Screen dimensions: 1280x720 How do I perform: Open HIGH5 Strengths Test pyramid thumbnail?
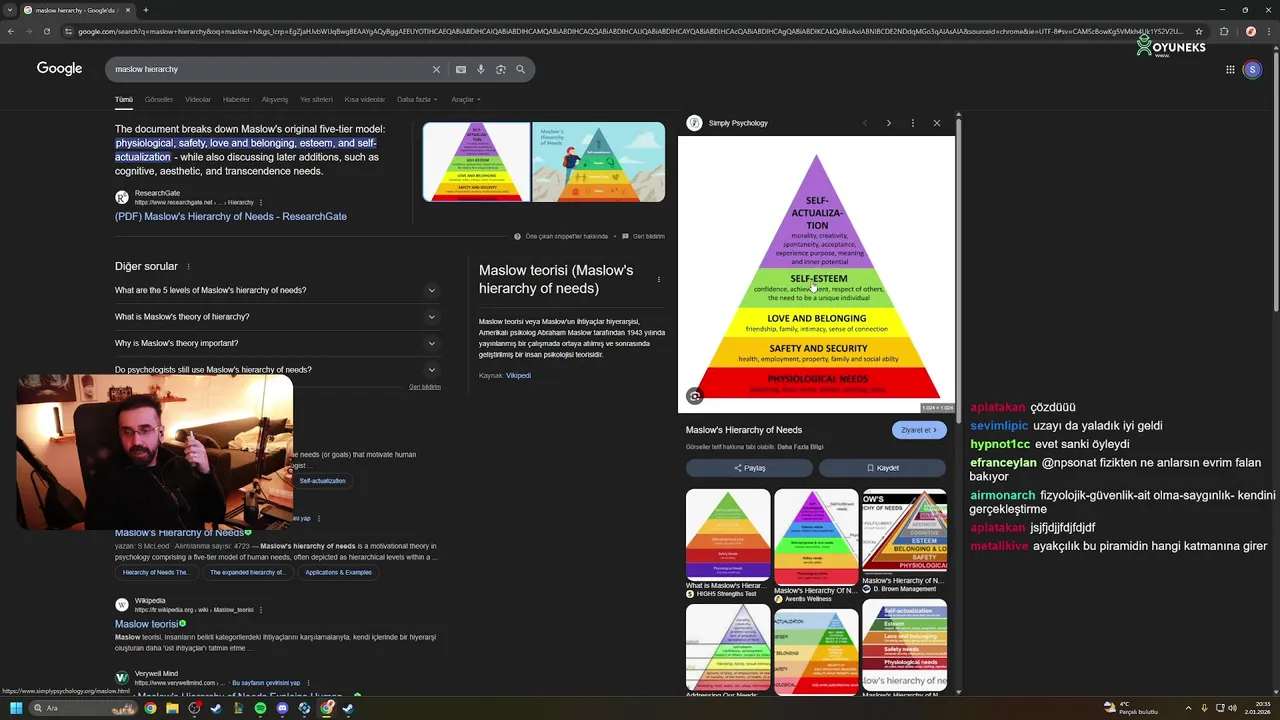click(728, 535)
